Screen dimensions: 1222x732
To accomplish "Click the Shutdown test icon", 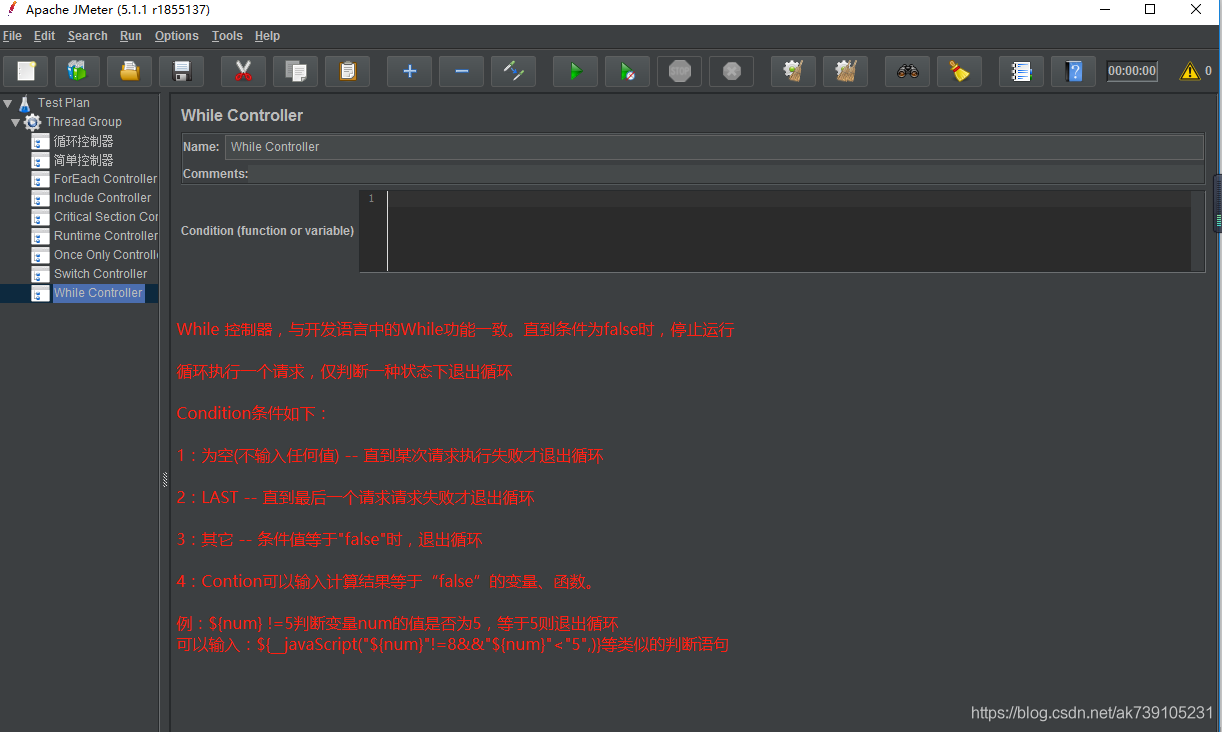I will (731, 71).
